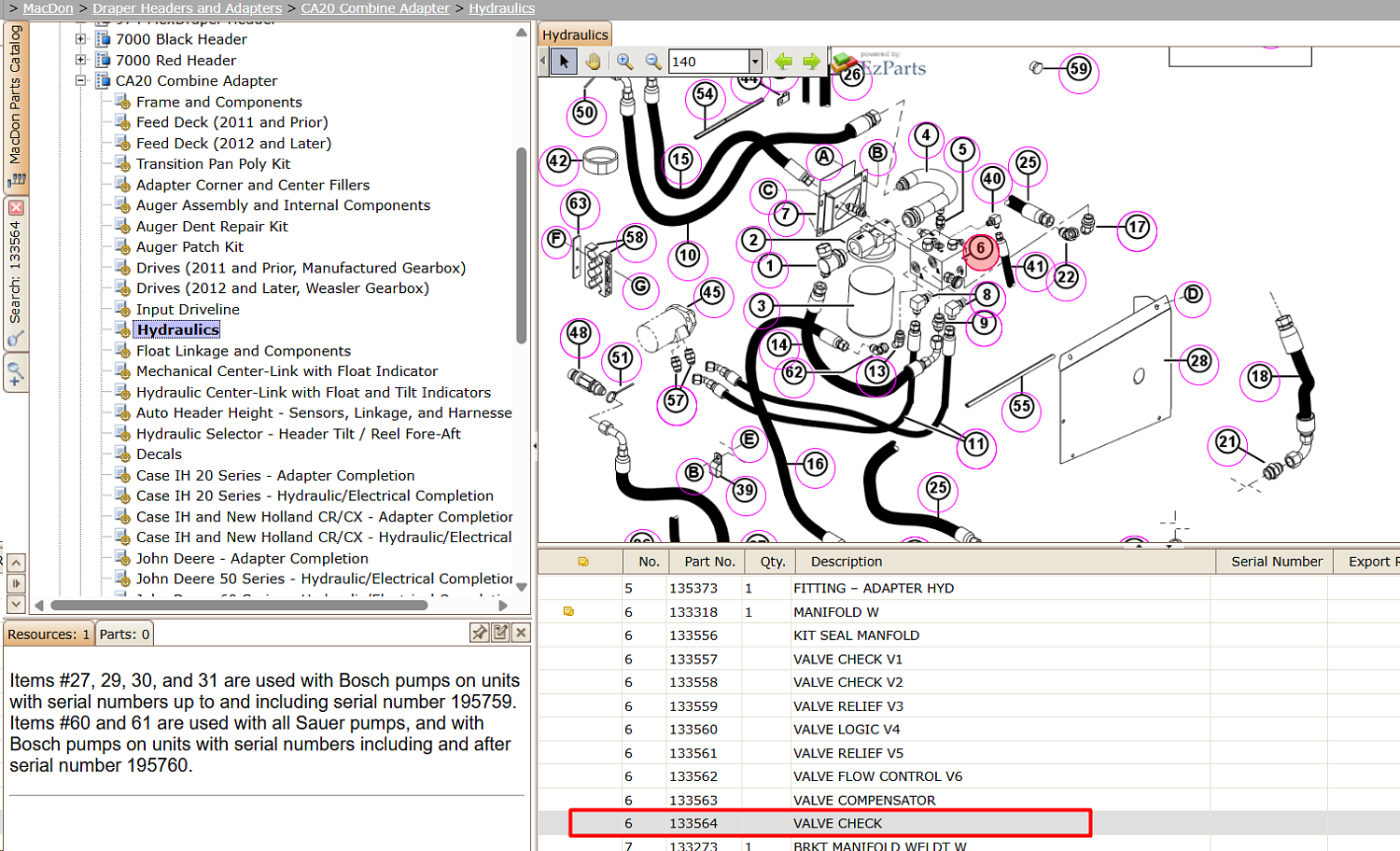Collapse the CA20 Combine Adapter node
This screenshot has width=1400, height=851.
[x=81, y=80]
